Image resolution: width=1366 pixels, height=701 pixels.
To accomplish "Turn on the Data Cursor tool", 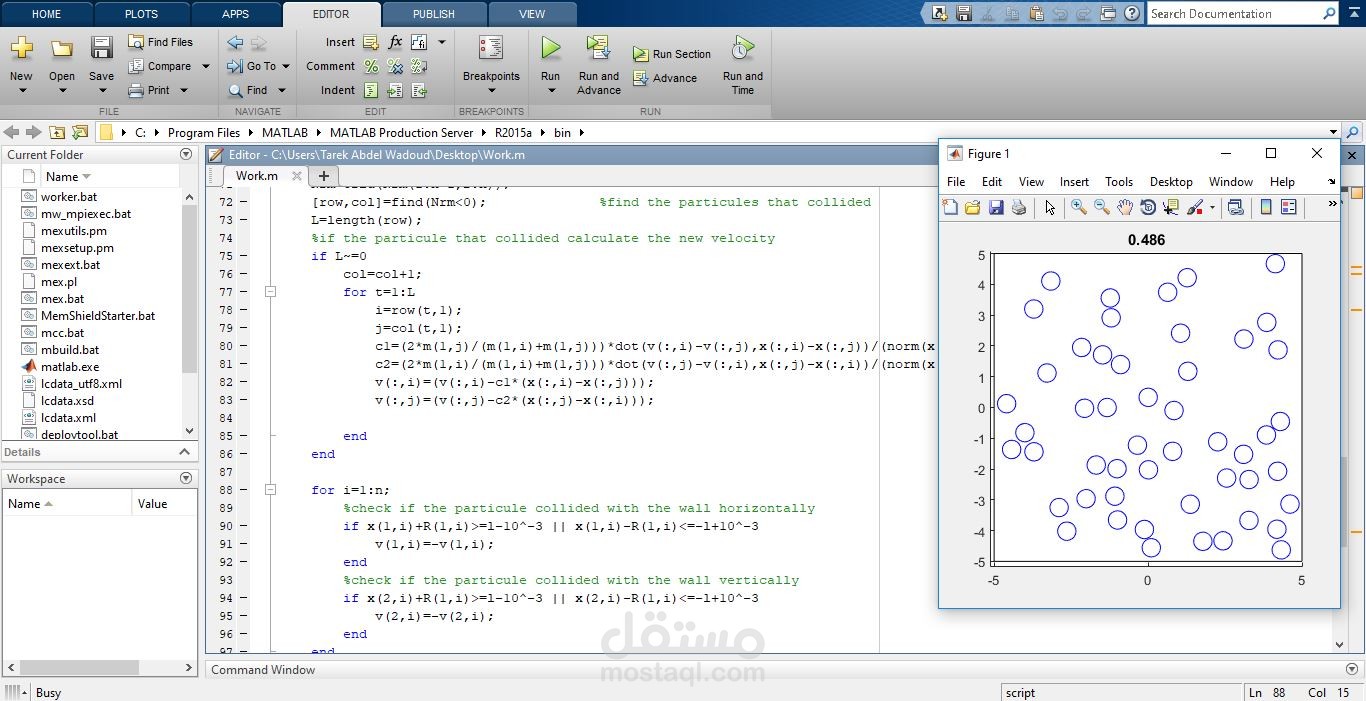I will (x=1170, y=207).
